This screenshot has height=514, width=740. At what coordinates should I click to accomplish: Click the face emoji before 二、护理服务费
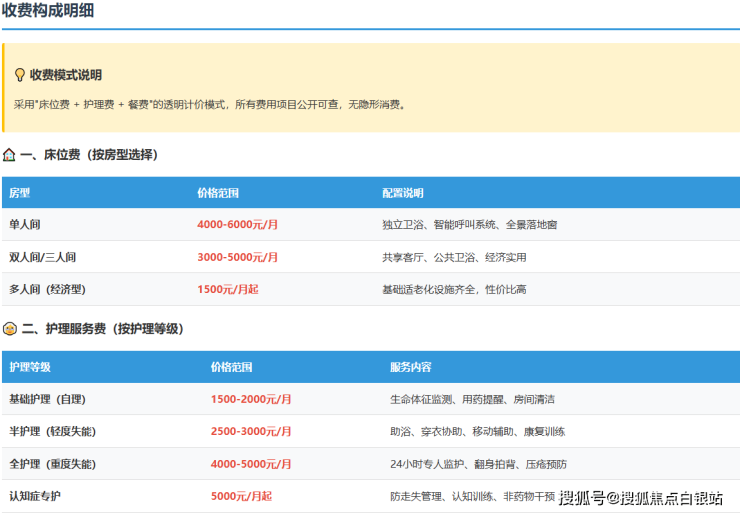(9, 329)
